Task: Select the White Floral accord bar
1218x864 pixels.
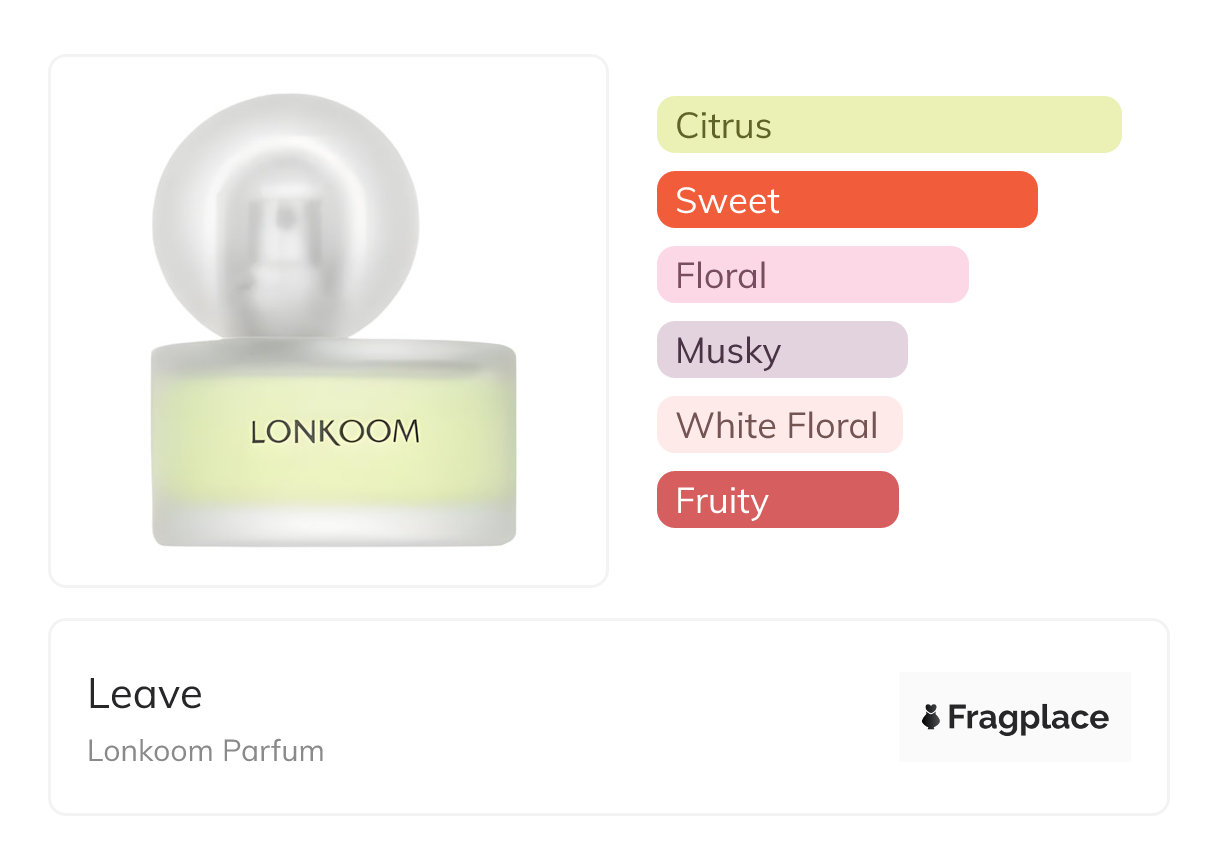Action: 779,425
